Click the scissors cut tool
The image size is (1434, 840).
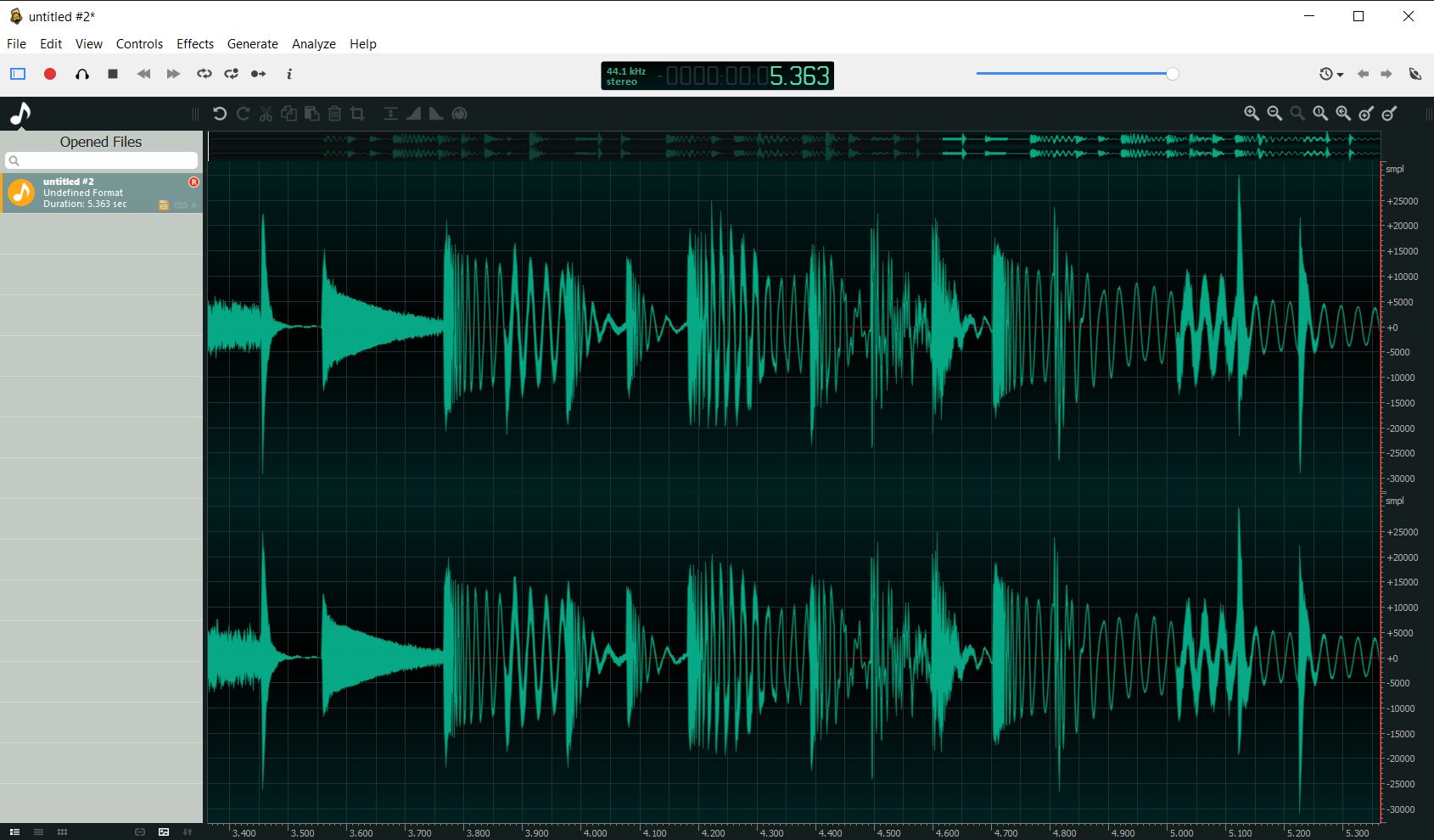(265, 113)
